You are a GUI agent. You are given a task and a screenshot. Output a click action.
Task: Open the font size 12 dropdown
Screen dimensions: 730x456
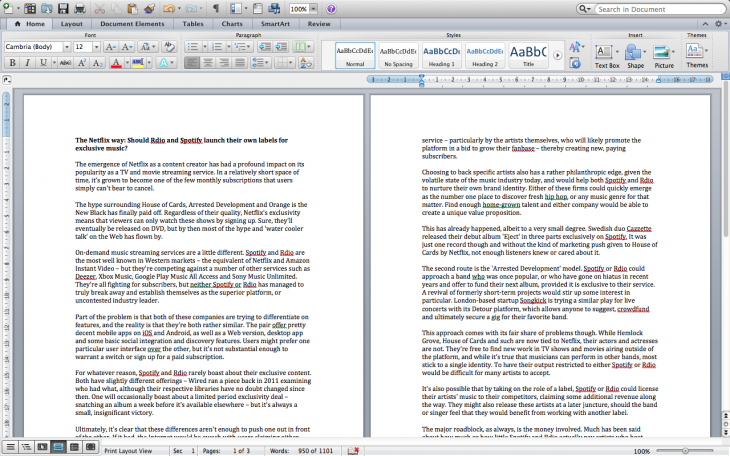coord(96,47)
